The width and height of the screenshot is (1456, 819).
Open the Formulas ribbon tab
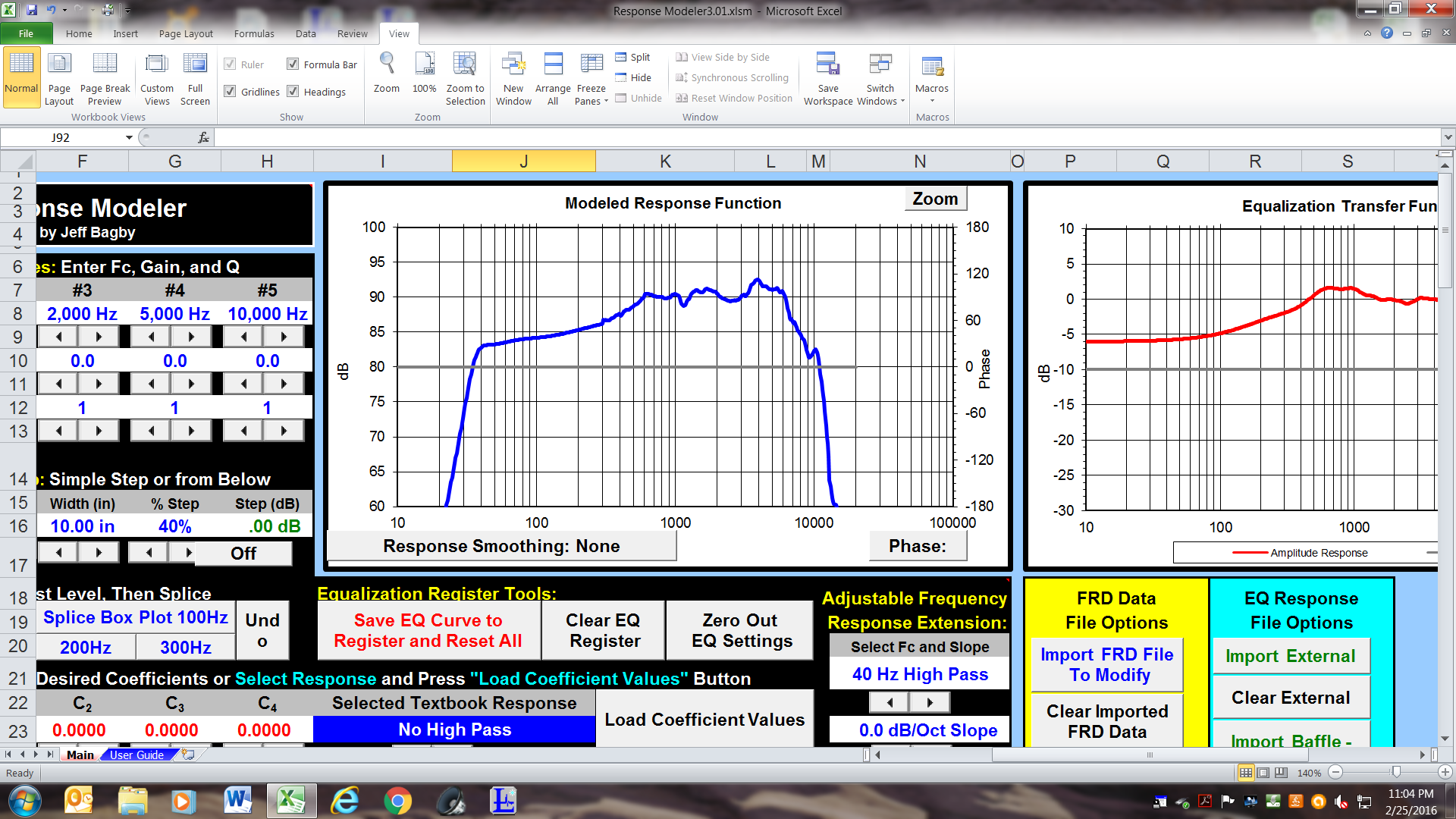(x=254, y=33)
